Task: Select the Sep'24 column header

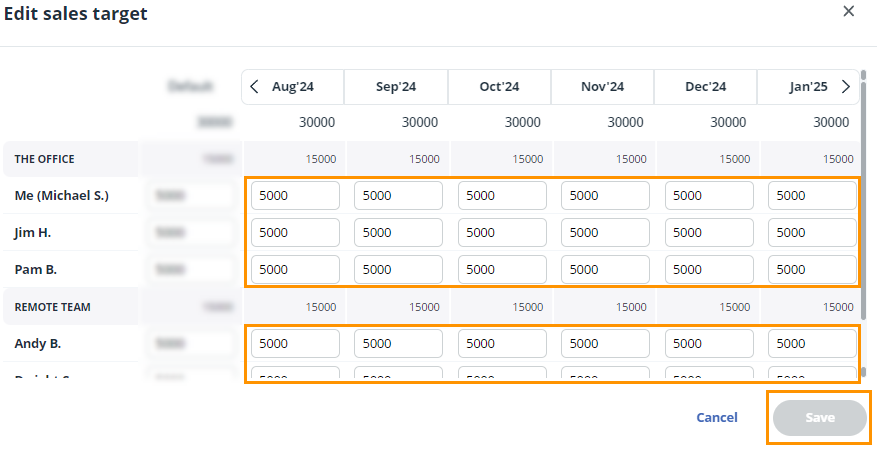Action: 396,87
